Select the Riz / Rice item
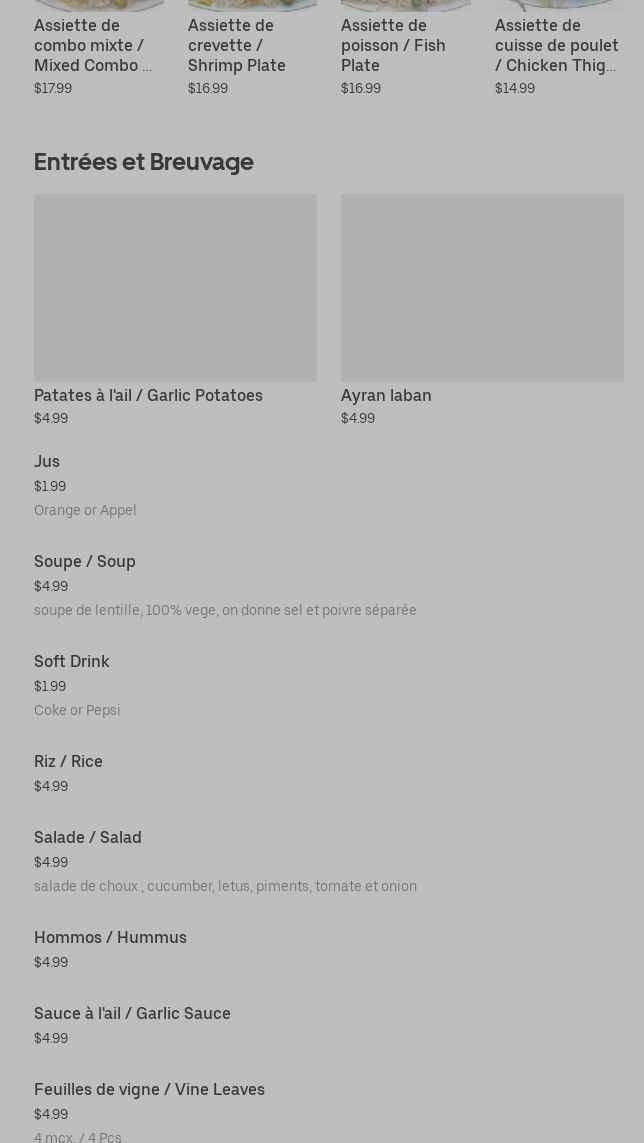Viewport: 644px width, 1143px height. click(x=68, y=761)
